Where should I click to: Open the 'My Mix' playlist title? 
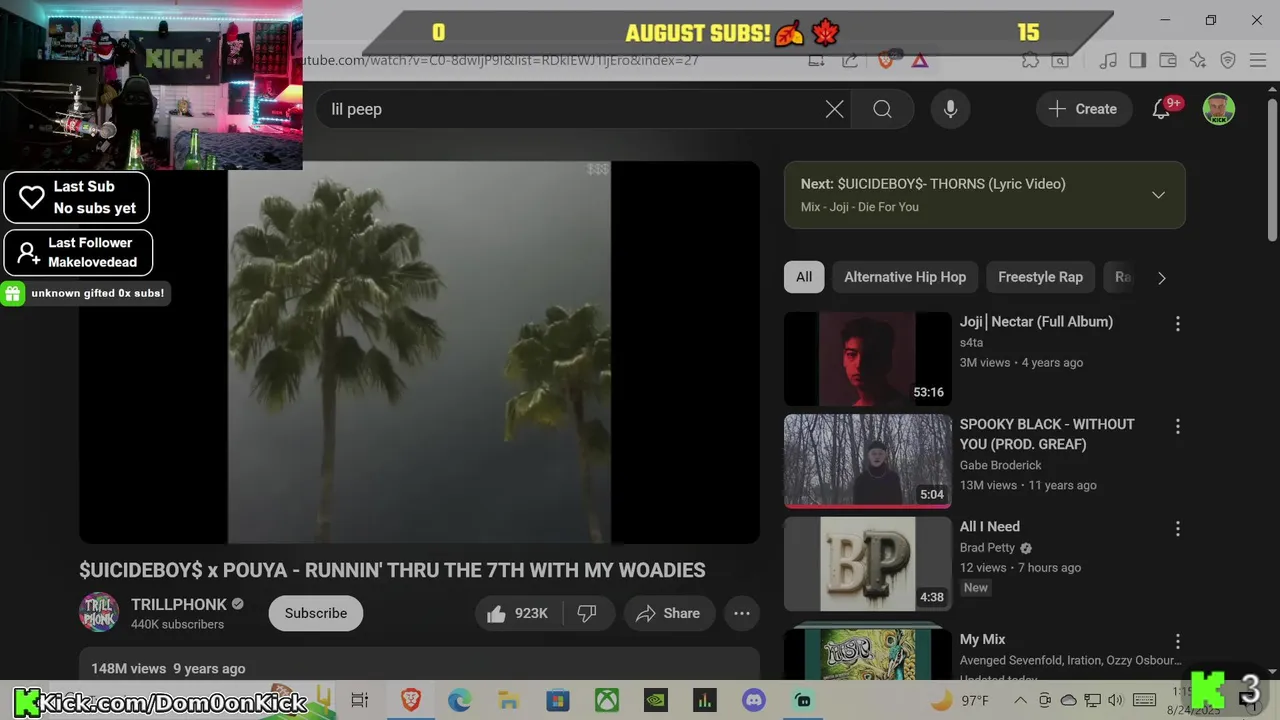(982, 639)
